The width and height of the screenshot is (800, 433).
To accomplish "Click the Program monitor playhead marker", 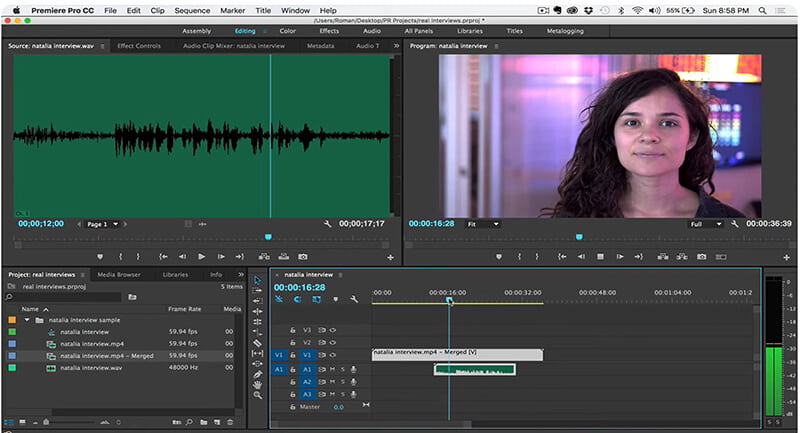I will coord(579,237).
